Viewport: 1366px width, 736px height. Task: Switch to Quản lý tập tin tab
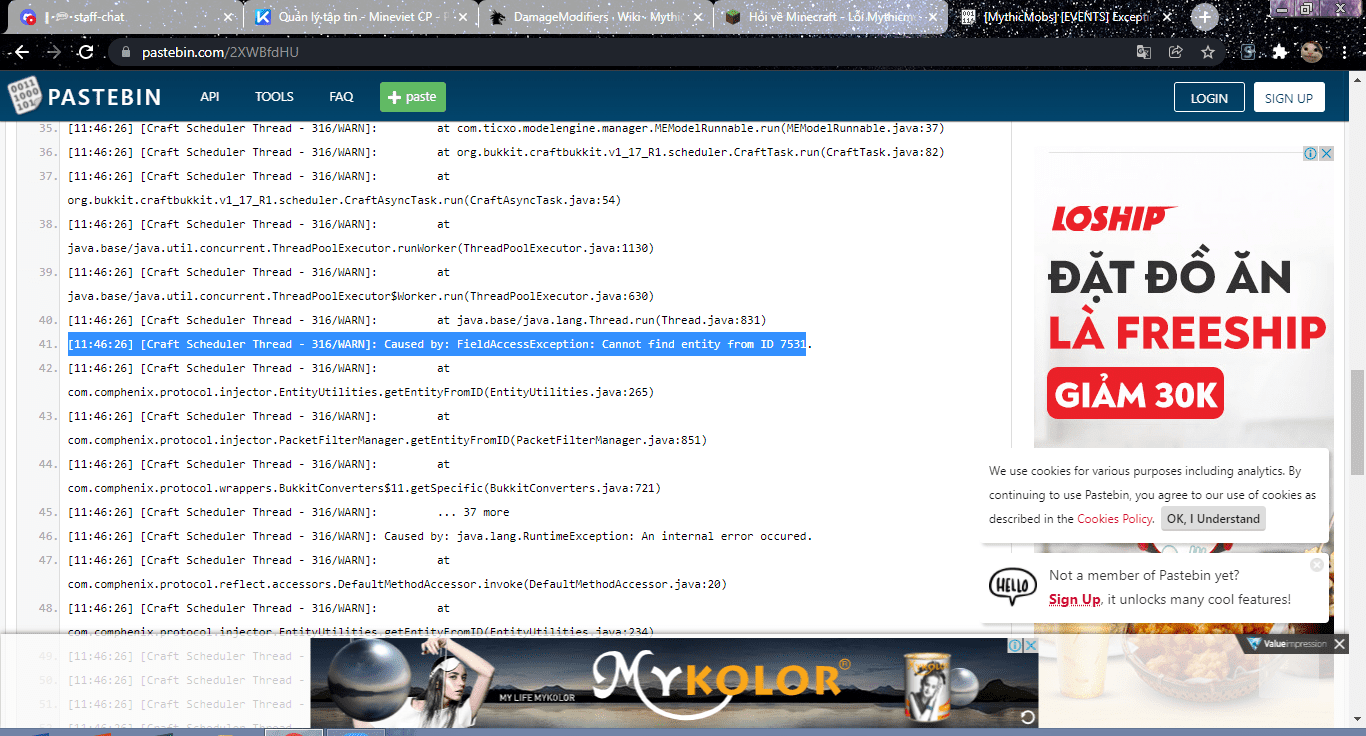pyautogui.click(x=360, y=17)
